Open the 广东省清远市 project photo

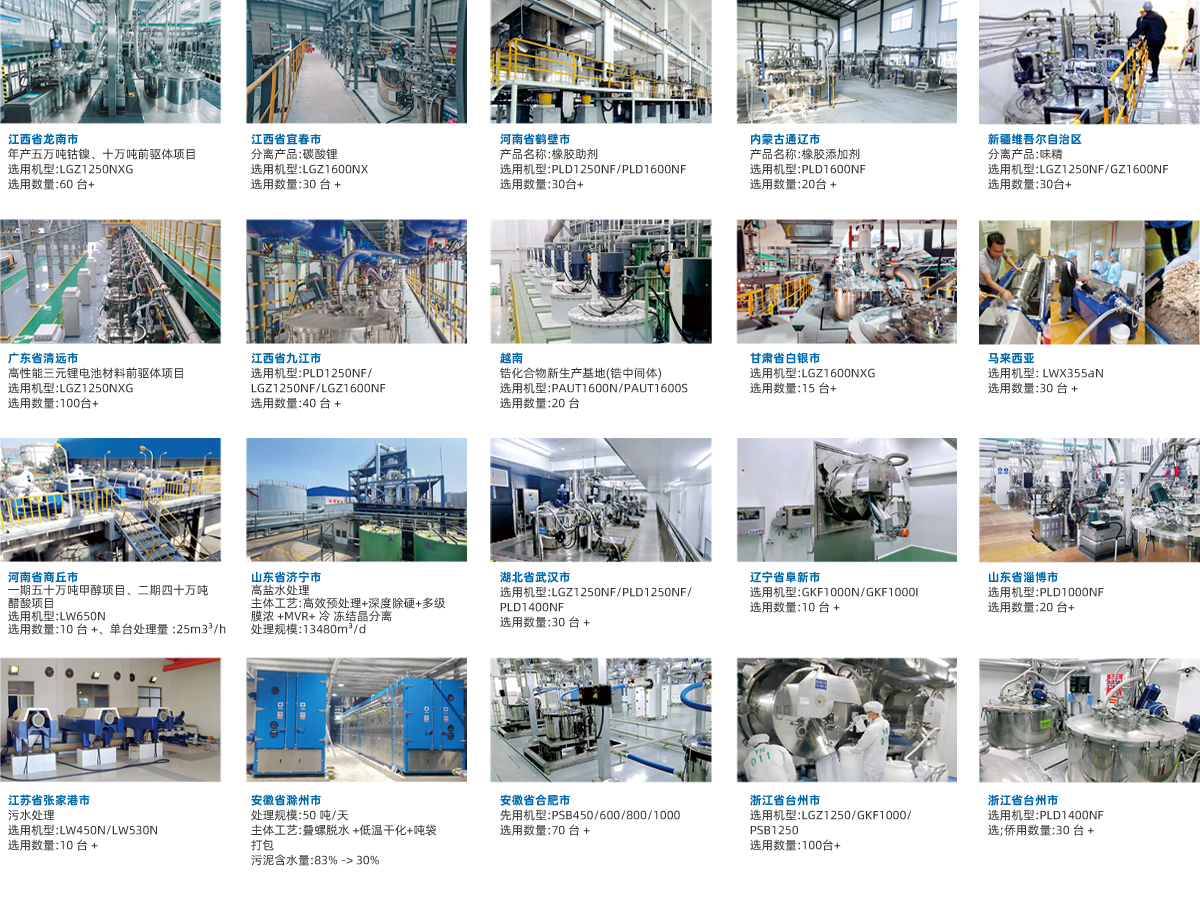pyautogui.click(x=110, y=282)
